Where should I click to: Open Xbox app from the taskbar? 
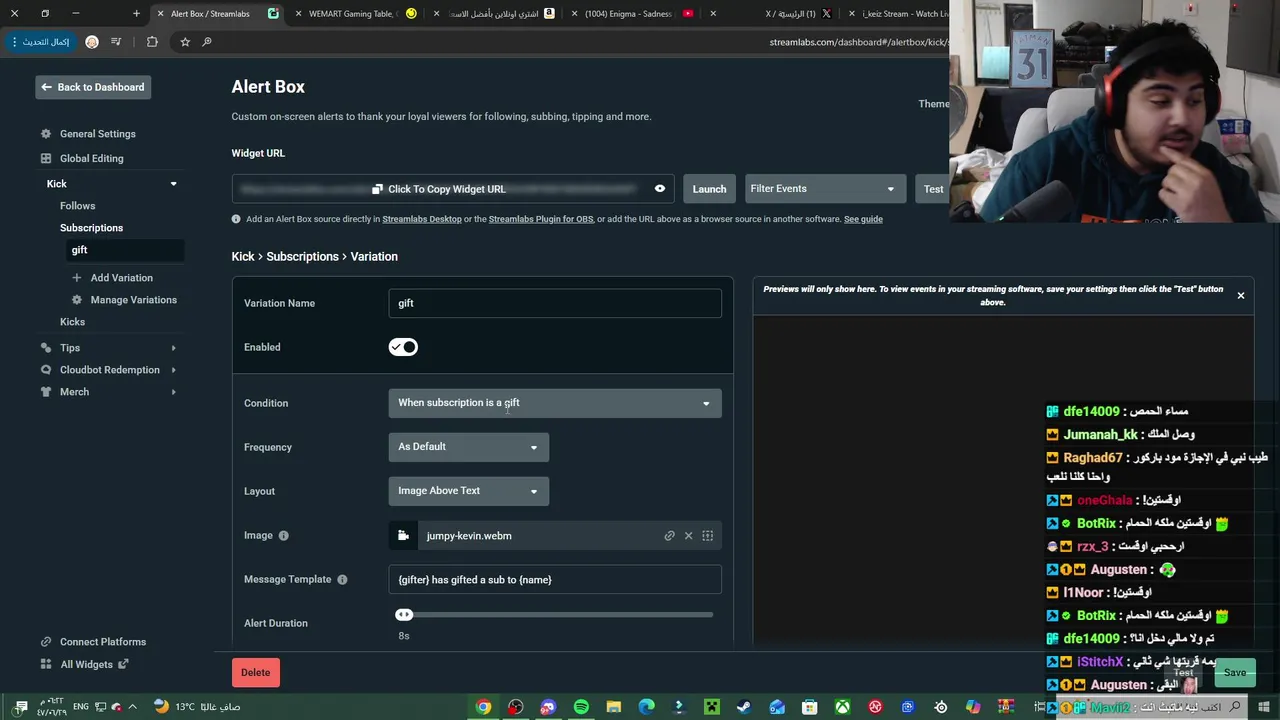pos(843,707)
